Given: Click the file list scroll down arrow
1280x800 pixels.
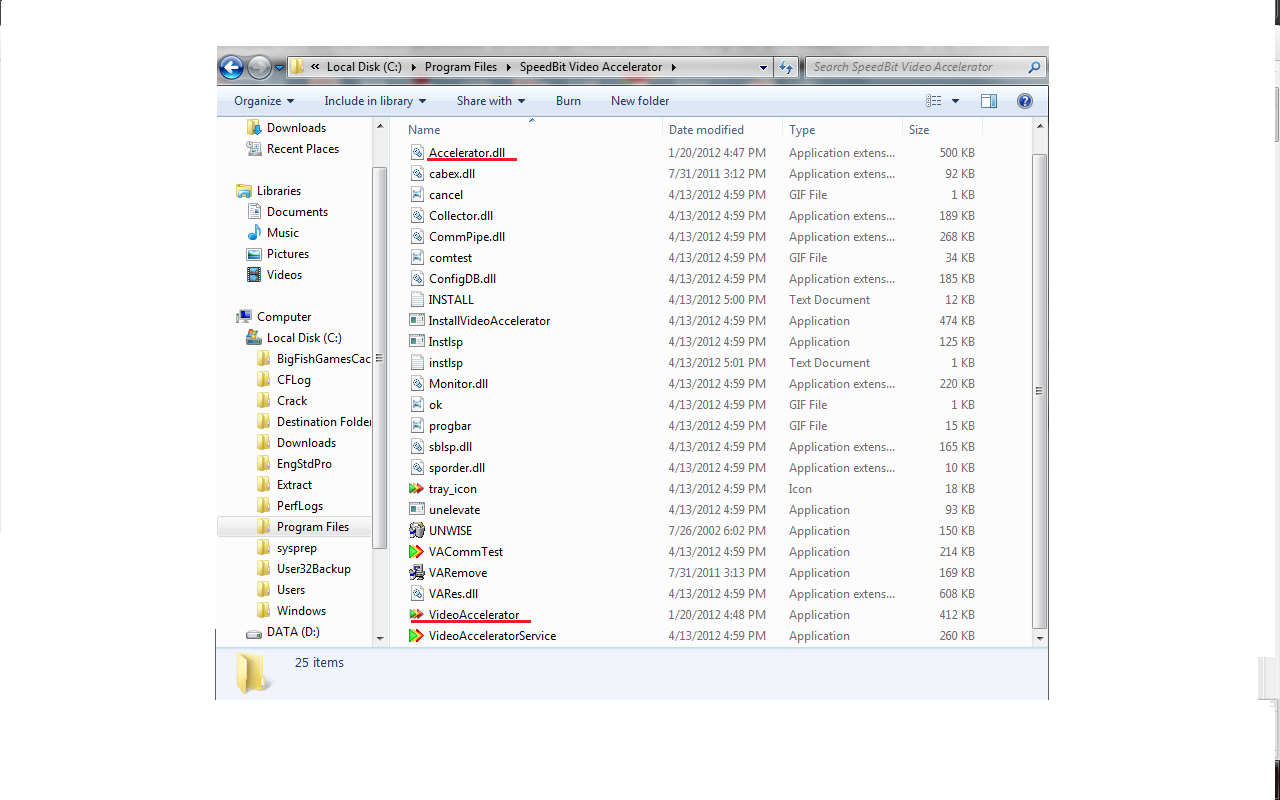Looking at the screenshot, I should [x=1040, y=637].
